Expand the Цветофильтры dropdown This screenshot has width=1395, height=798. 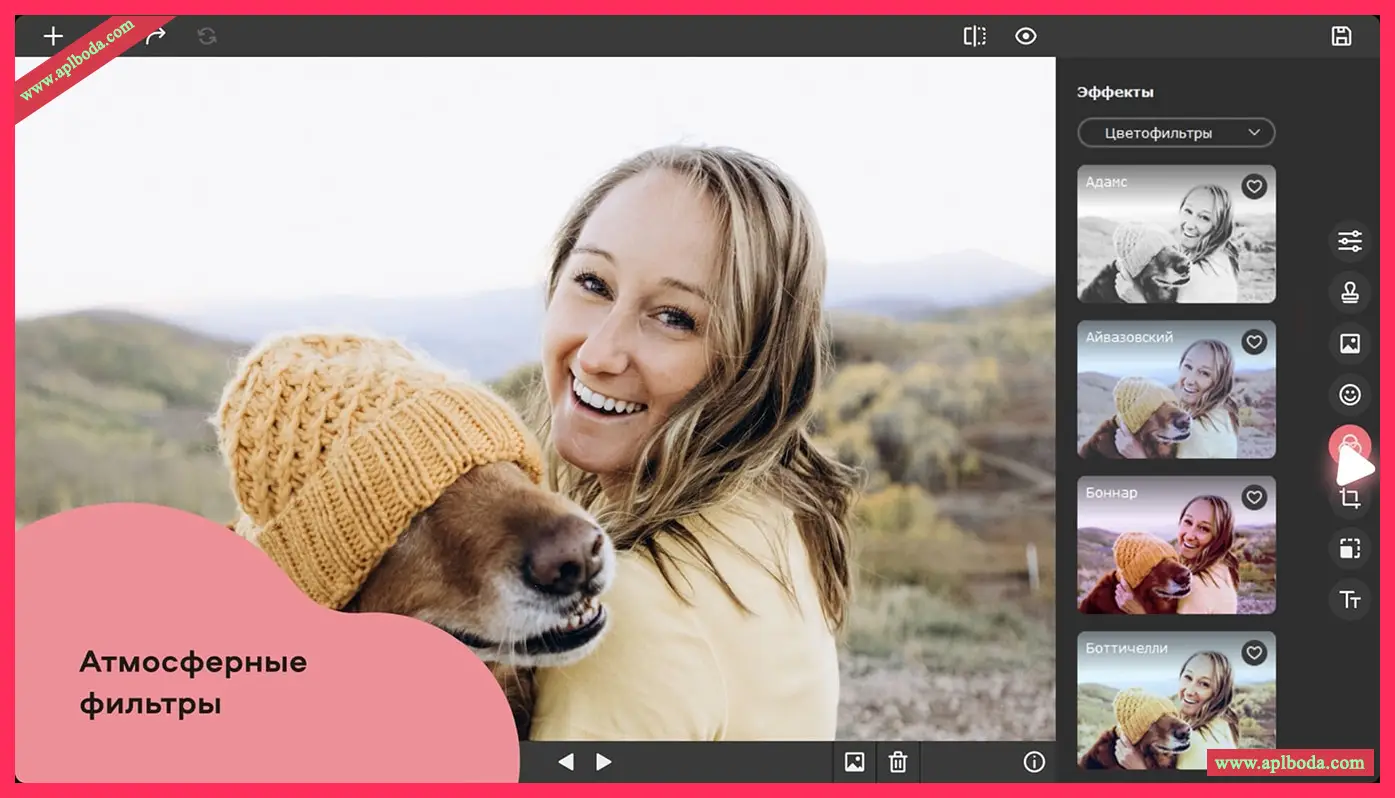pyautogui.click(x=1176, y=132)
